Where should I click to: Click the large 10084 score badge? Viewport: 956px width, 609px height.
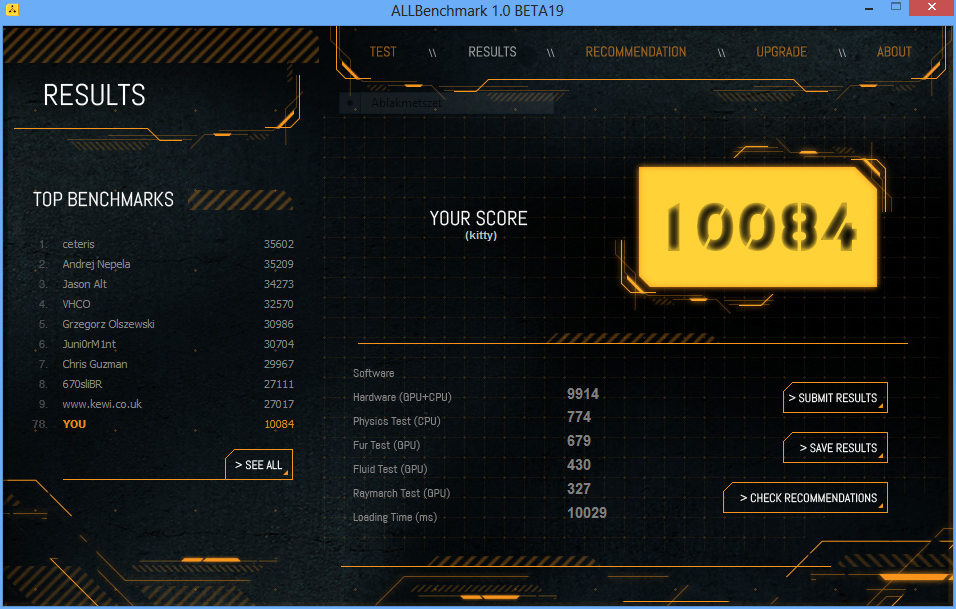[x=758, y=227]
